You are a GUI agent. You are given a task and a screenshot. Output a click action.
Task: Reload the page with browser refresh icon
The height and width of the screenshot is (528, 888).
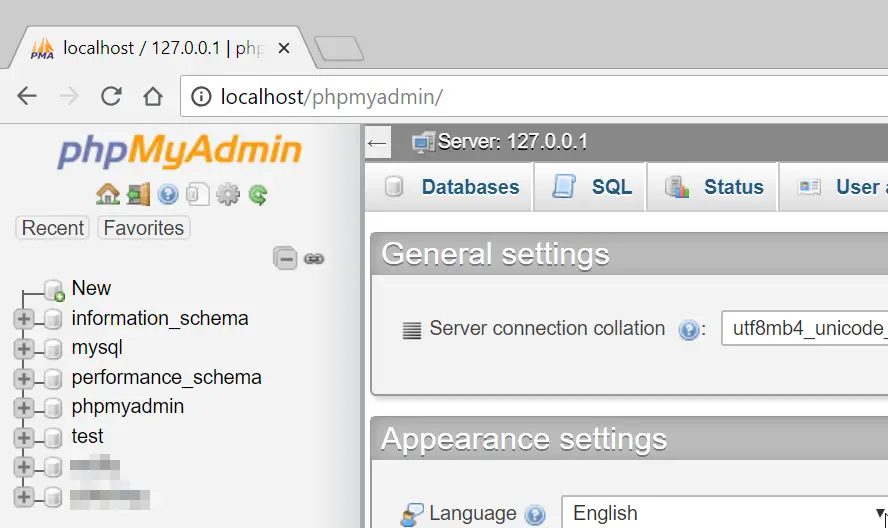point(111,96)
